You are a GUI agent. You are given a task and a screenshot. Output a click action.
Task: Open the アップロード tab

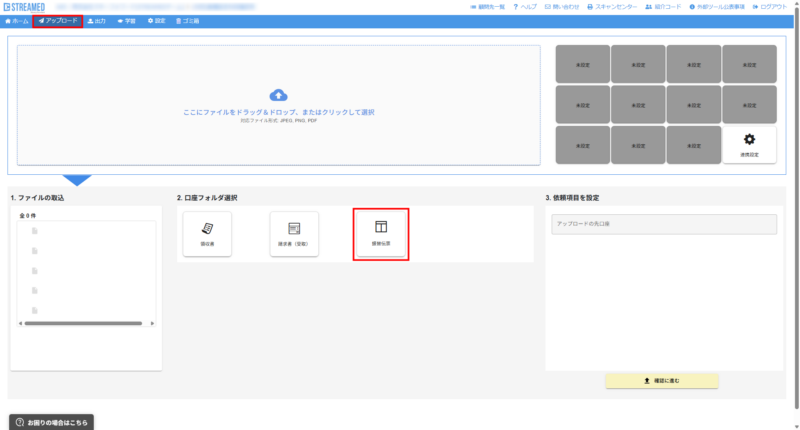click(x=58, y=21)
